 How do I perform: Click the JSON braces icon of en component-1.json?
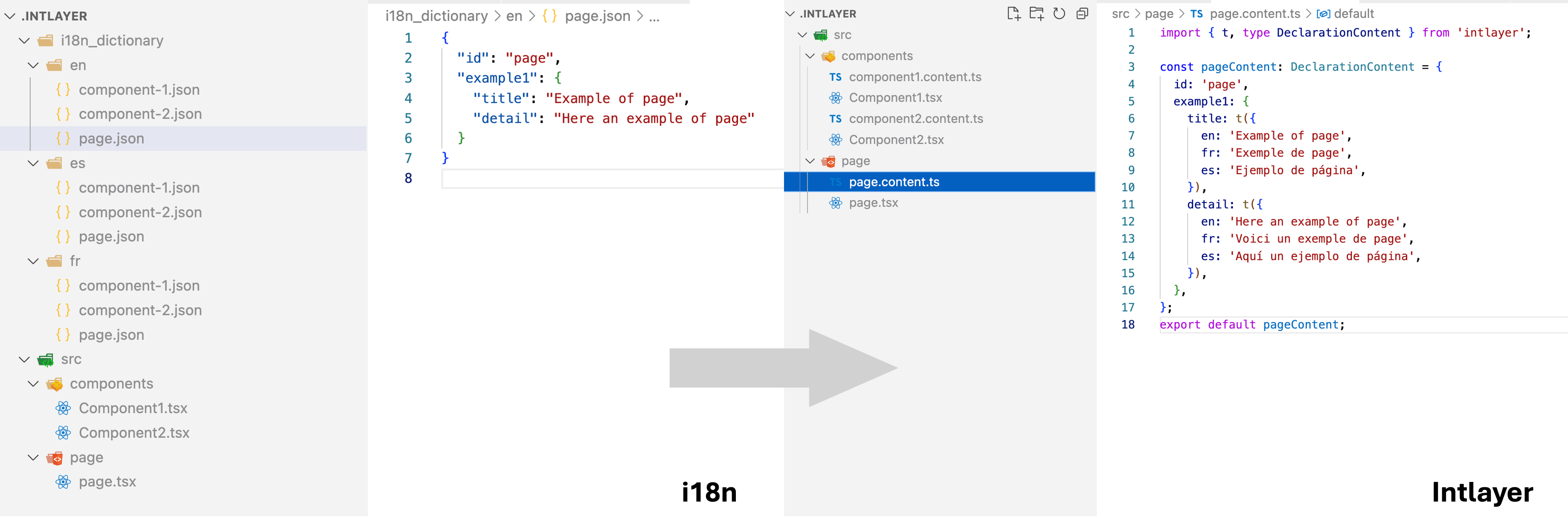click(x=63, y=89)
